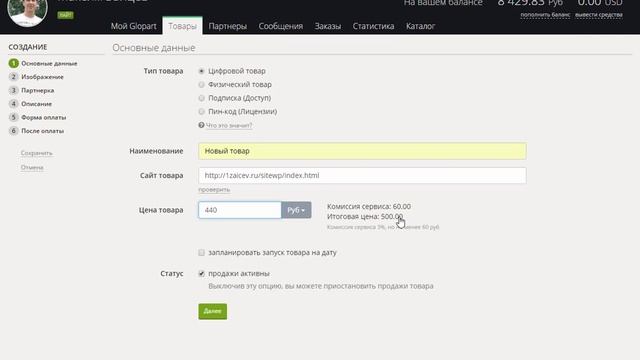Open the Мой Glopart tab
This screenshot has width=640, height=360.
pos(133,26)
